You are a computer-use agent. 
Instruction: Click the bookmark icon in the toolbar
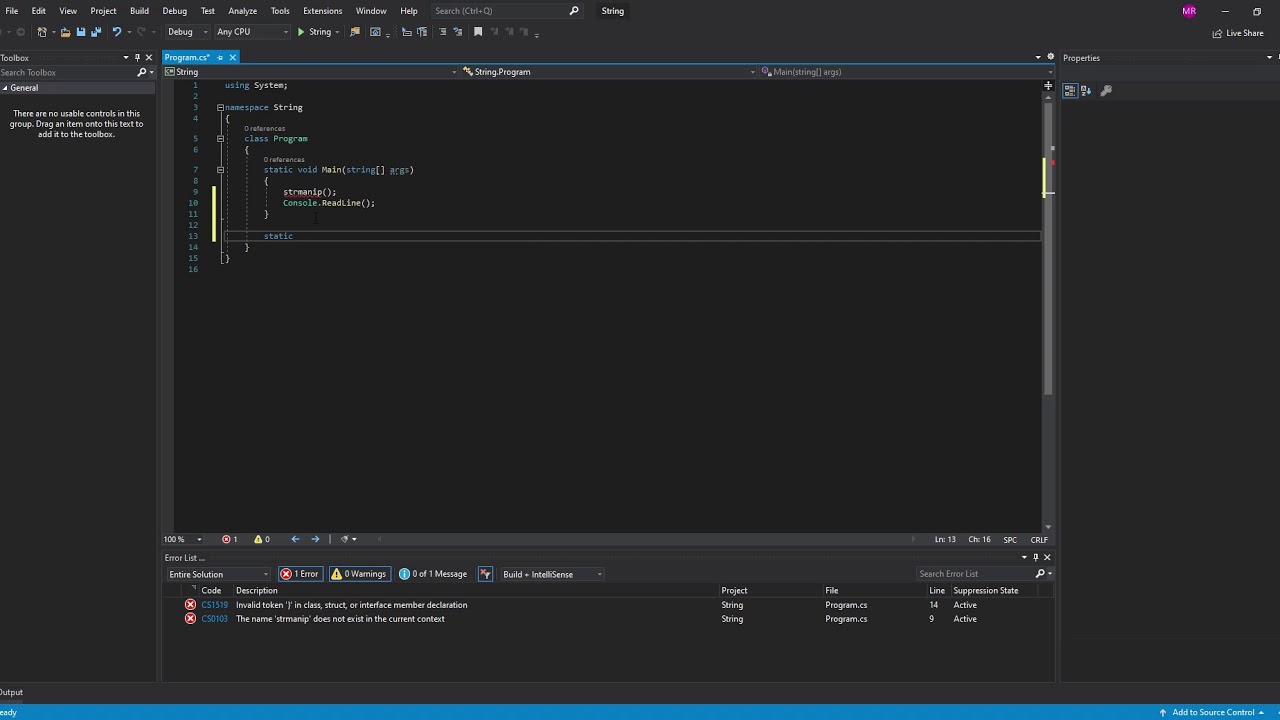478,32
